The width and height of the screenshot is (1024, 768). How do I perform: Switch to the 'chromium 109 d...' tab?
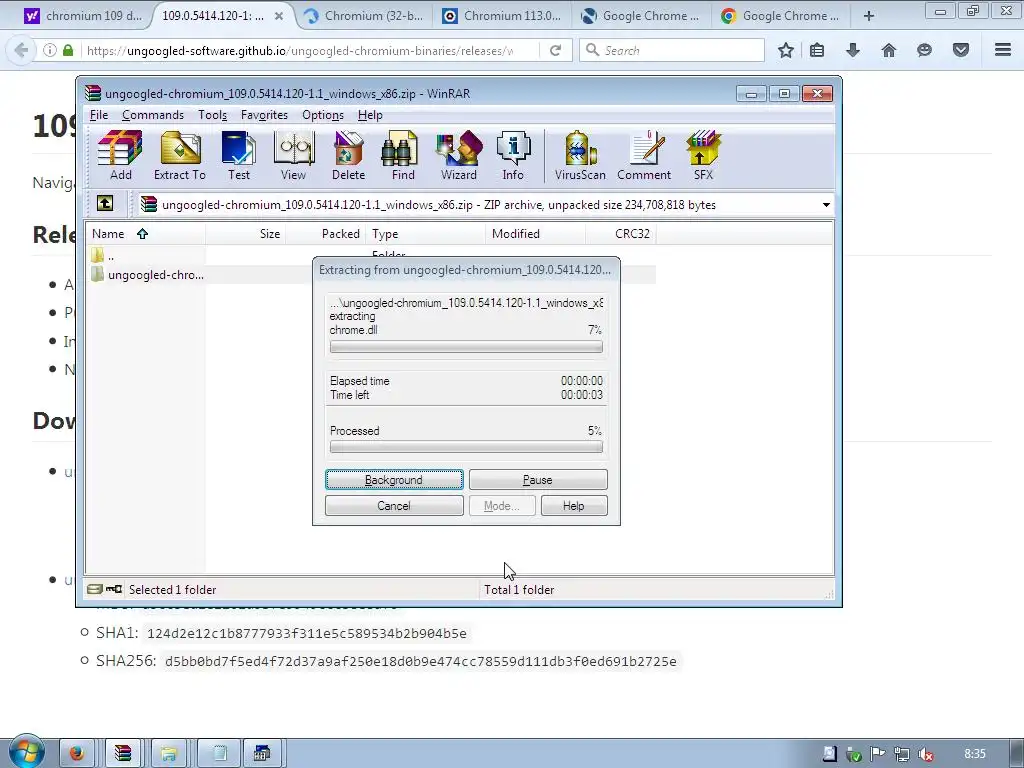[x=83, y=16]
